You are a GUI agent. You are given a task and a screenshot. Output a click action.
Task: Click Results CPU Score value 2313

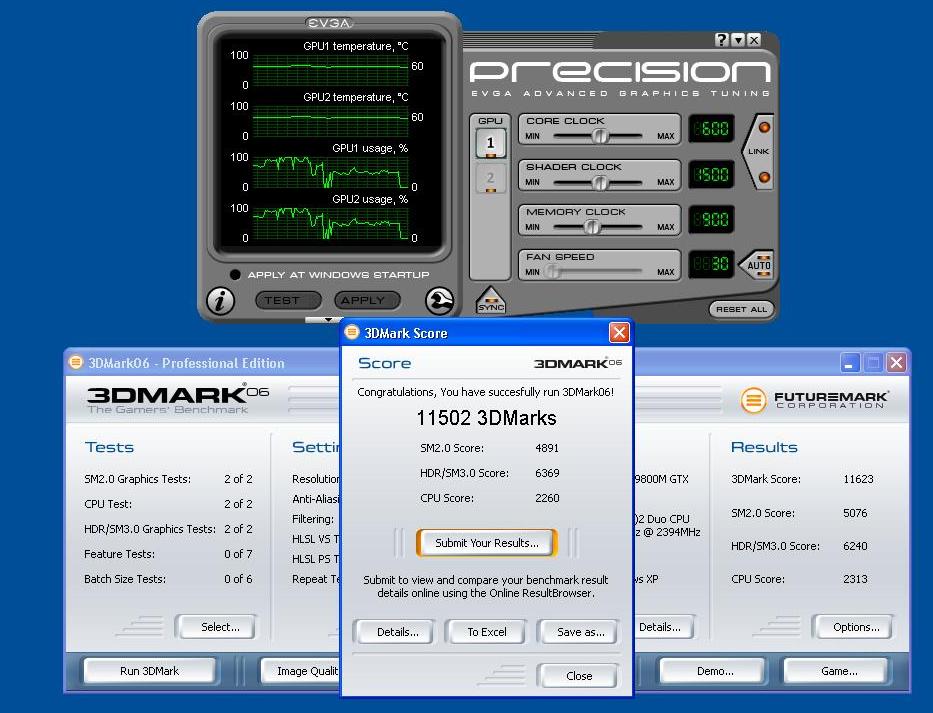[x=855, y=578]
